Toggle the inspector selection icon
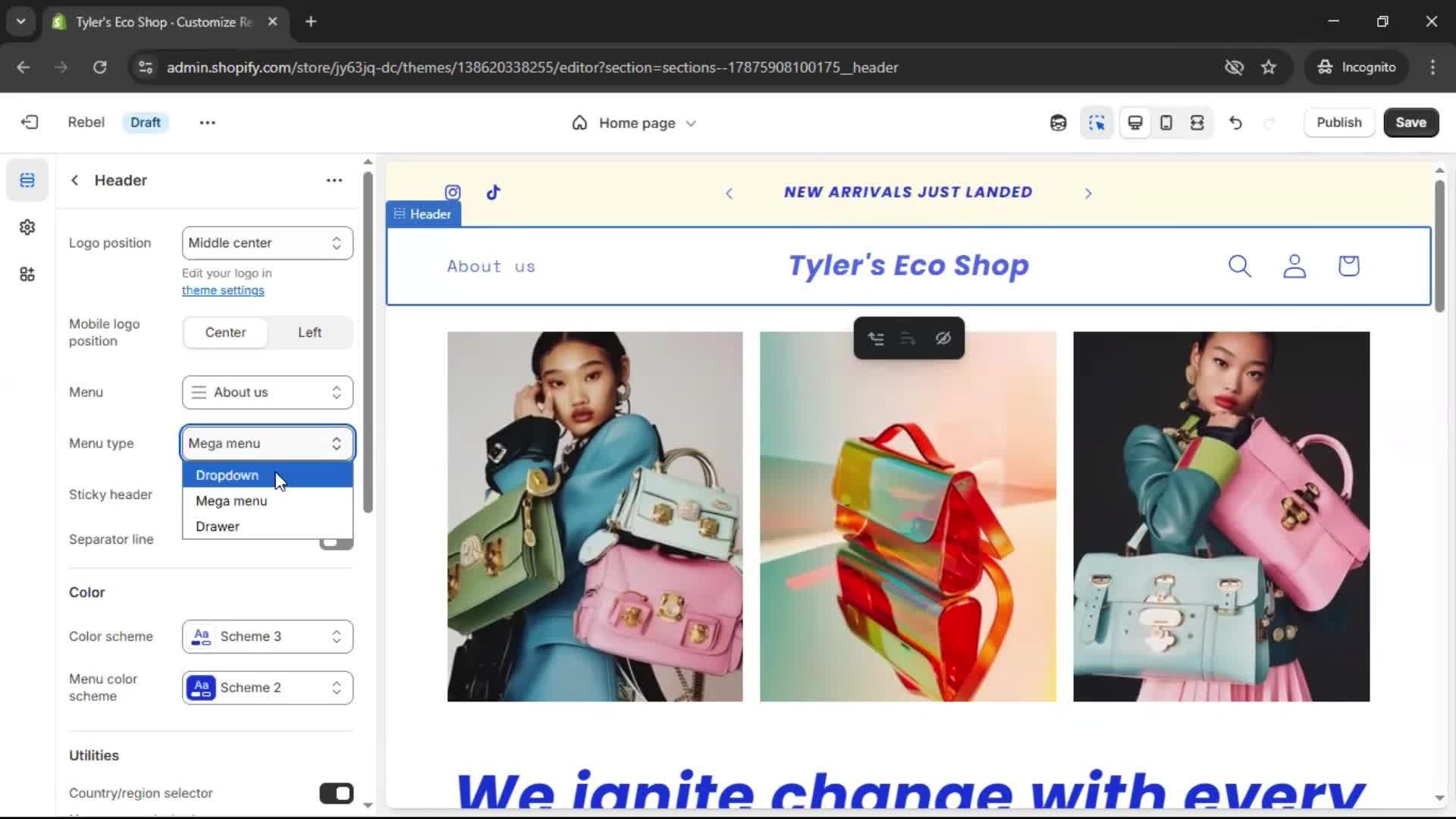1456x819 pixels. [x=1097, y=123]
